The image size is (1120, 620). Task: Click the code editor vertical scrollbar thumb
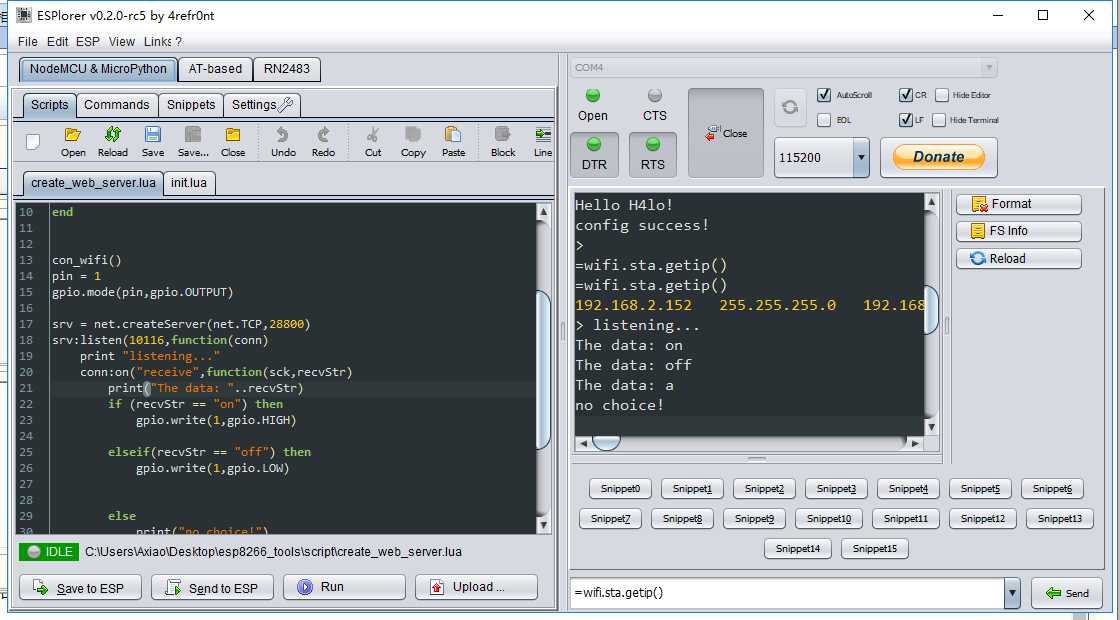[x=543, y=369]
